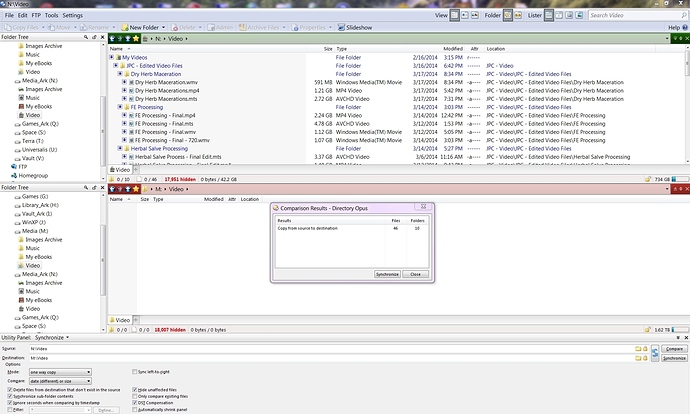Toggle Ignore seconds when comparing checkbox
The height and width of the screenshot is (414, 690).
click(x=10, y=403)
